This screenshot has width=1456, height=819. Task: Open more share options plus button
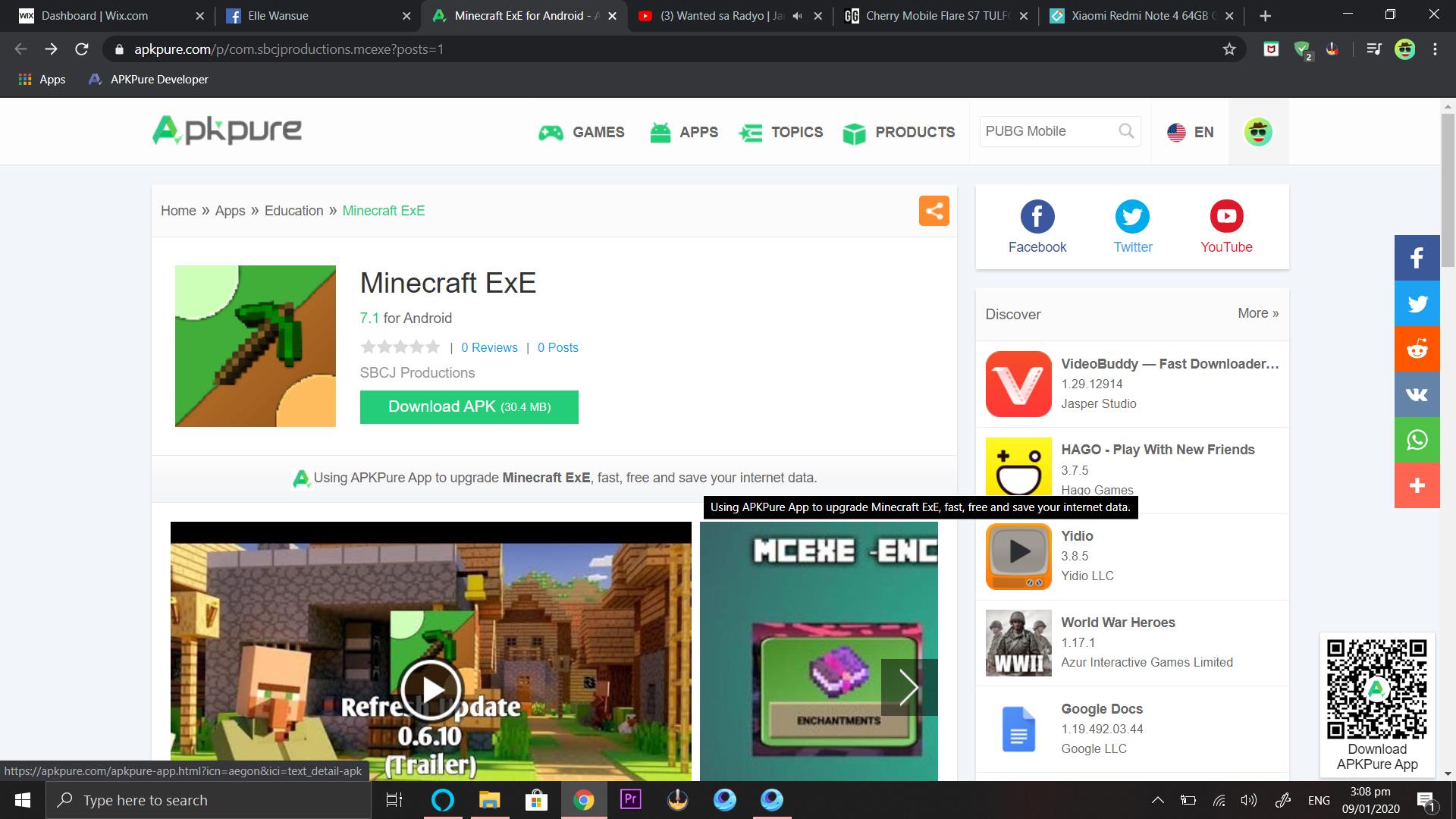pyautogui.click(x=1417, y=485)
